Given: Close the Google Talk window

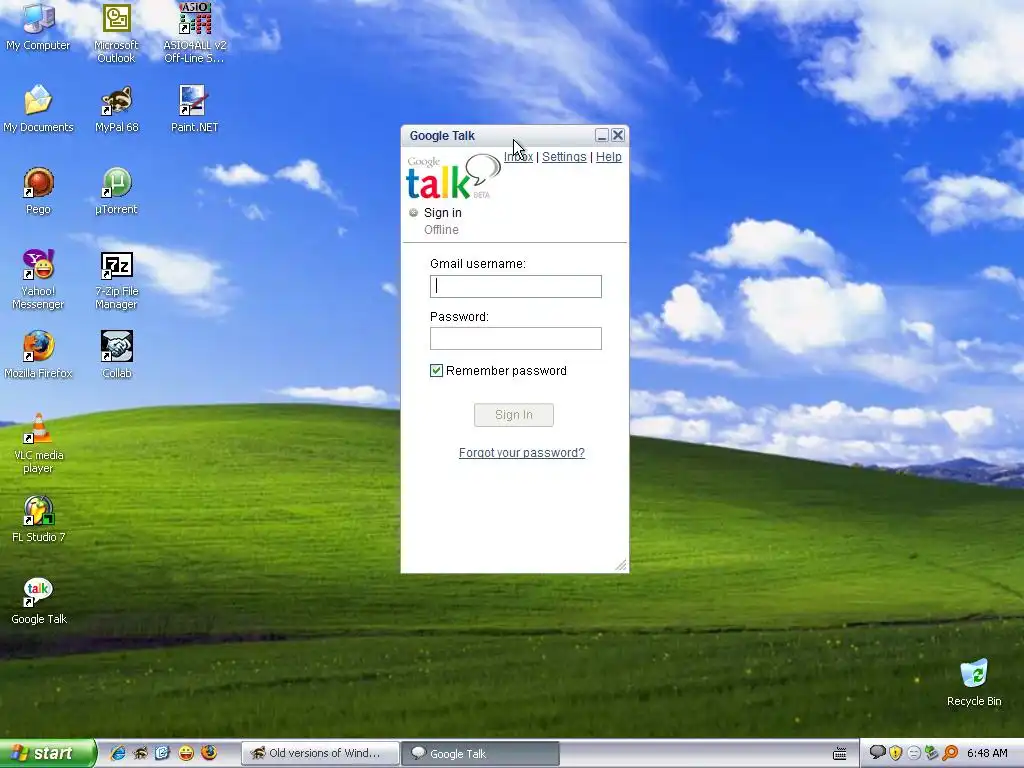Looking at the screenshot, I should pyautogui.click(x=618, y=135).
